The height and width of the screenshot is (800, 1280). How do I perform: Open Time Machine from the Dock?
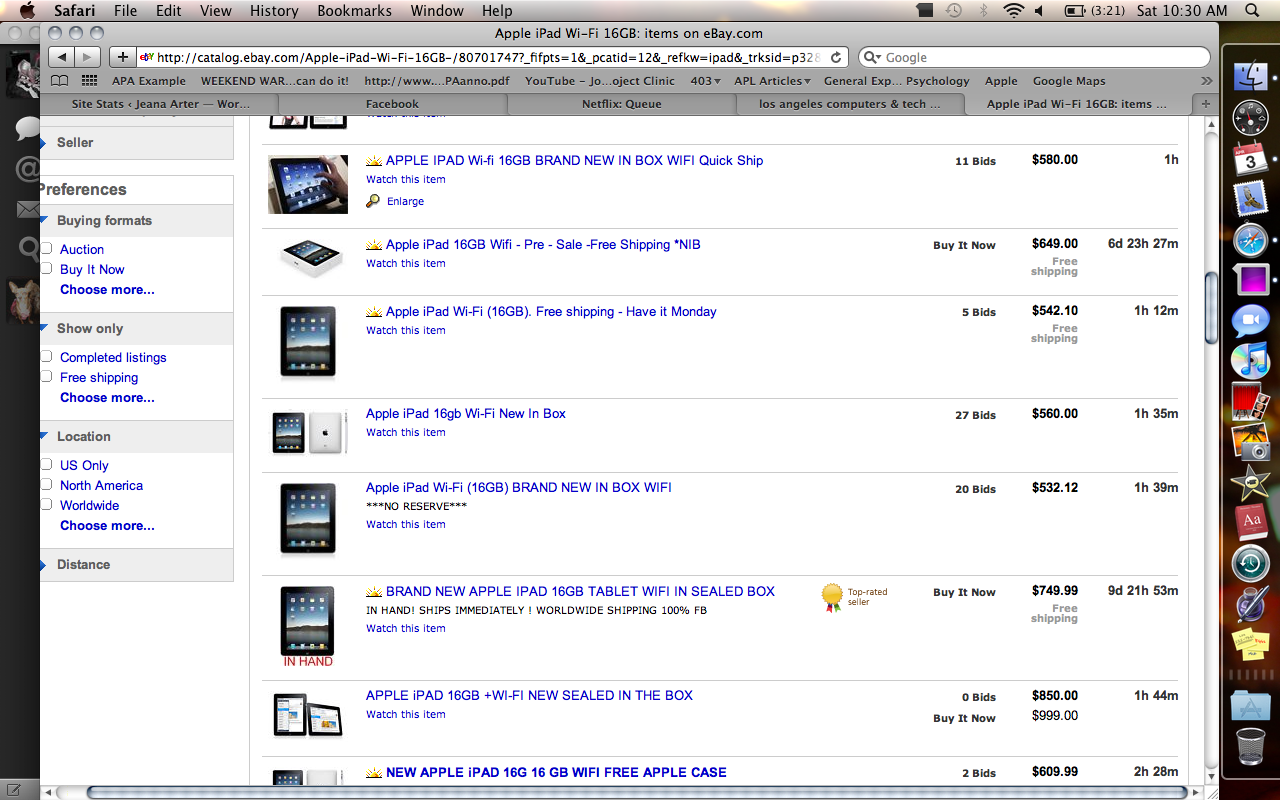pyautogui.click(x=1250, y=563)
